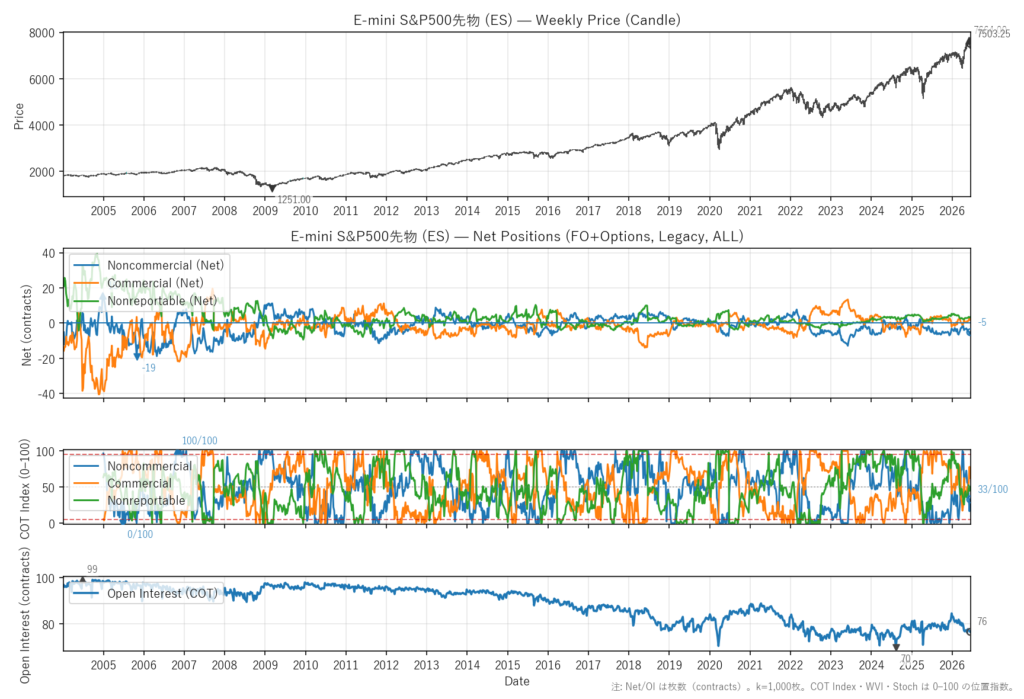The width and height of the screenshot is (1024, 699).
Task: Click the 7503.25 latest price label
Action: pos(993,35)
